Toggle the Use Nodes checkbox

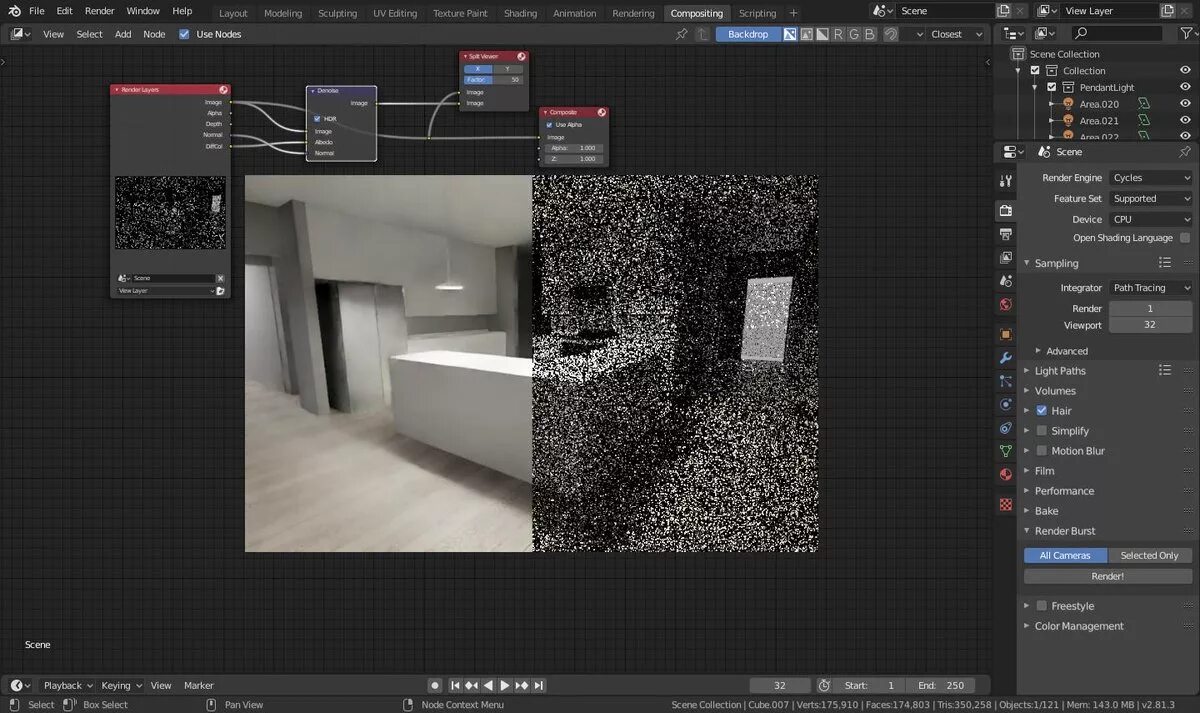[184, 34]
